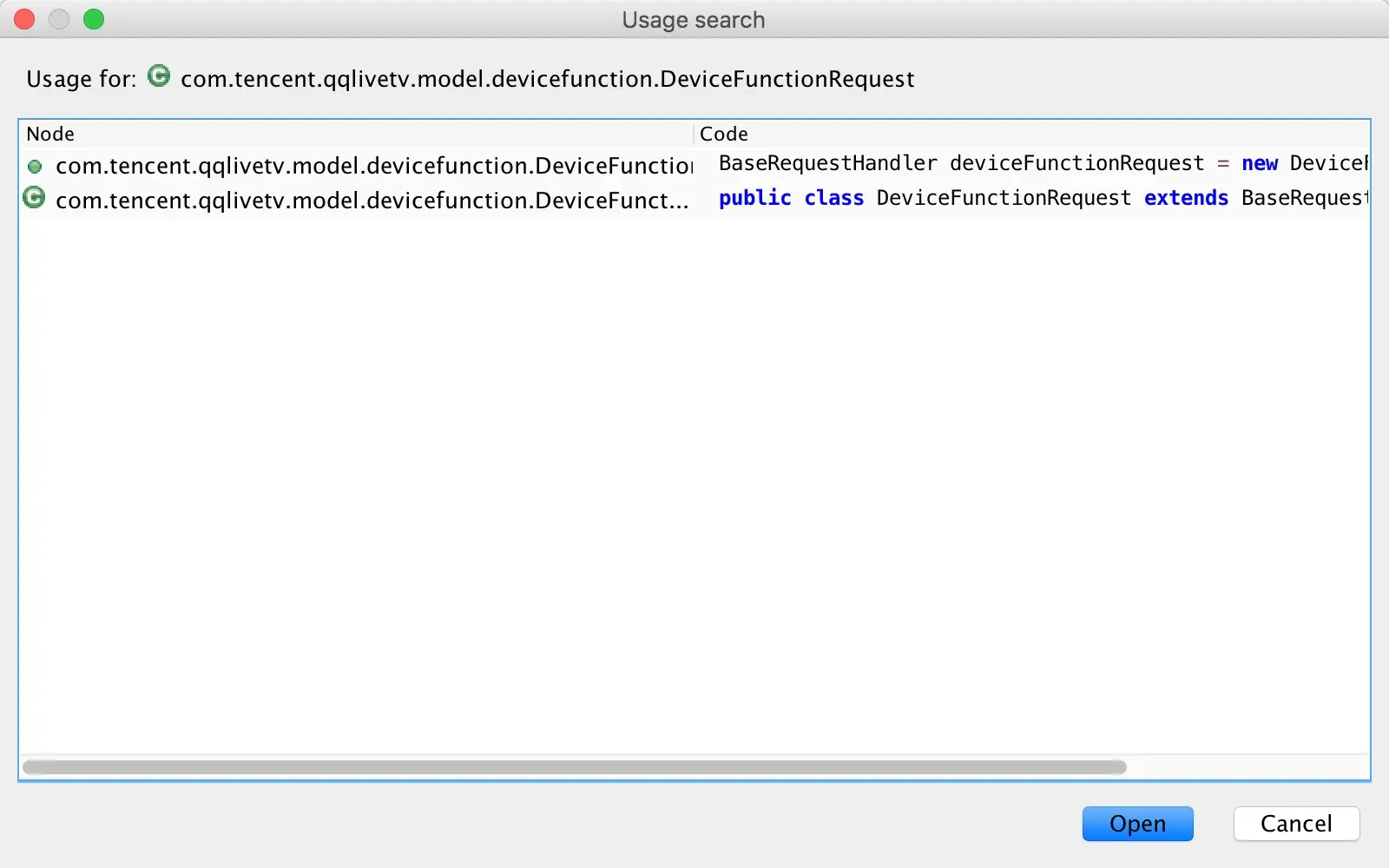Select the green dot field usage icon
Viewport: 1389px width, 868px height.
[x=35, y=166]
